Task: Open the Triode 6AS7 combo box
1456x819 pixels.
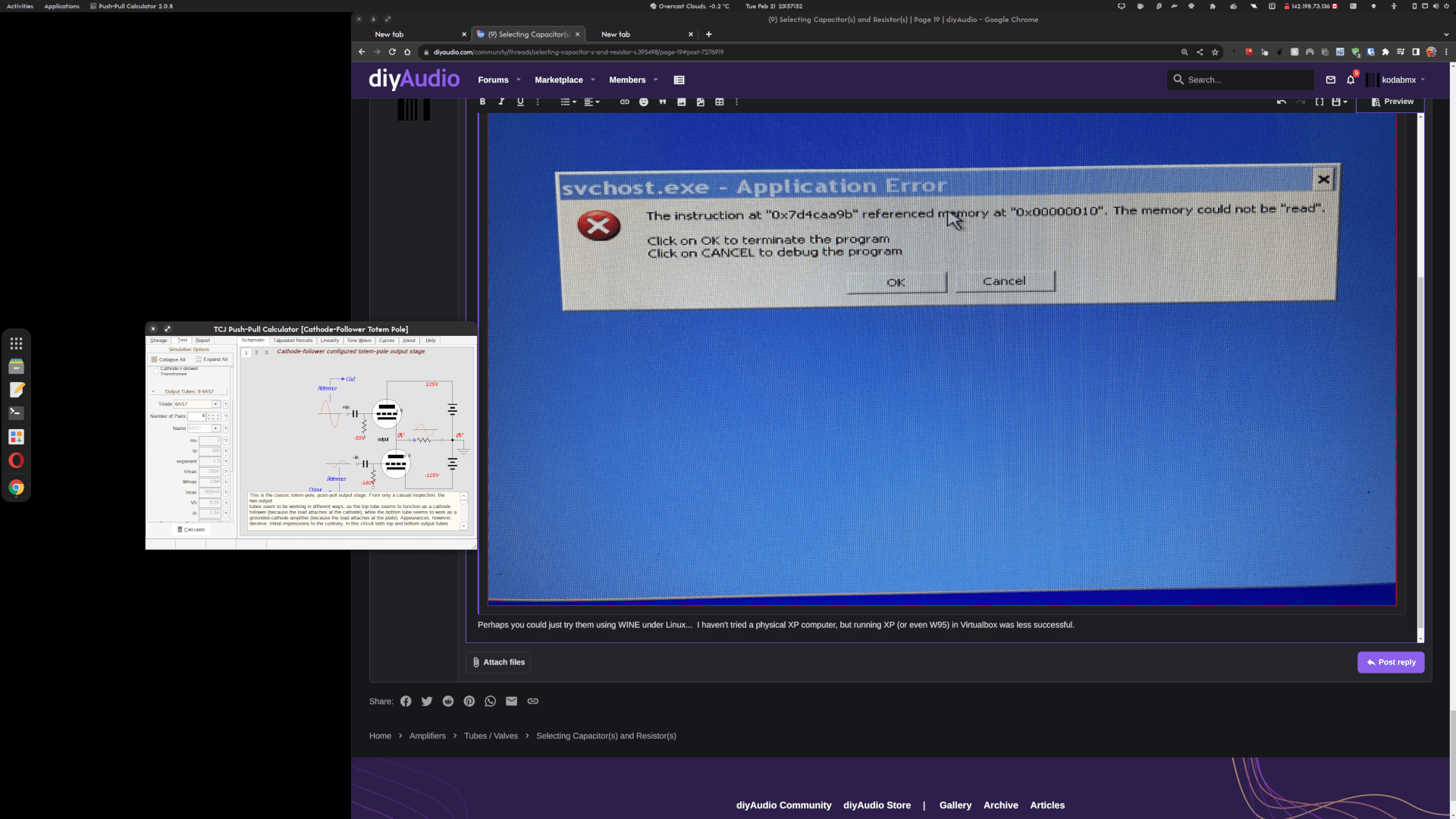Action: point(197,404)
